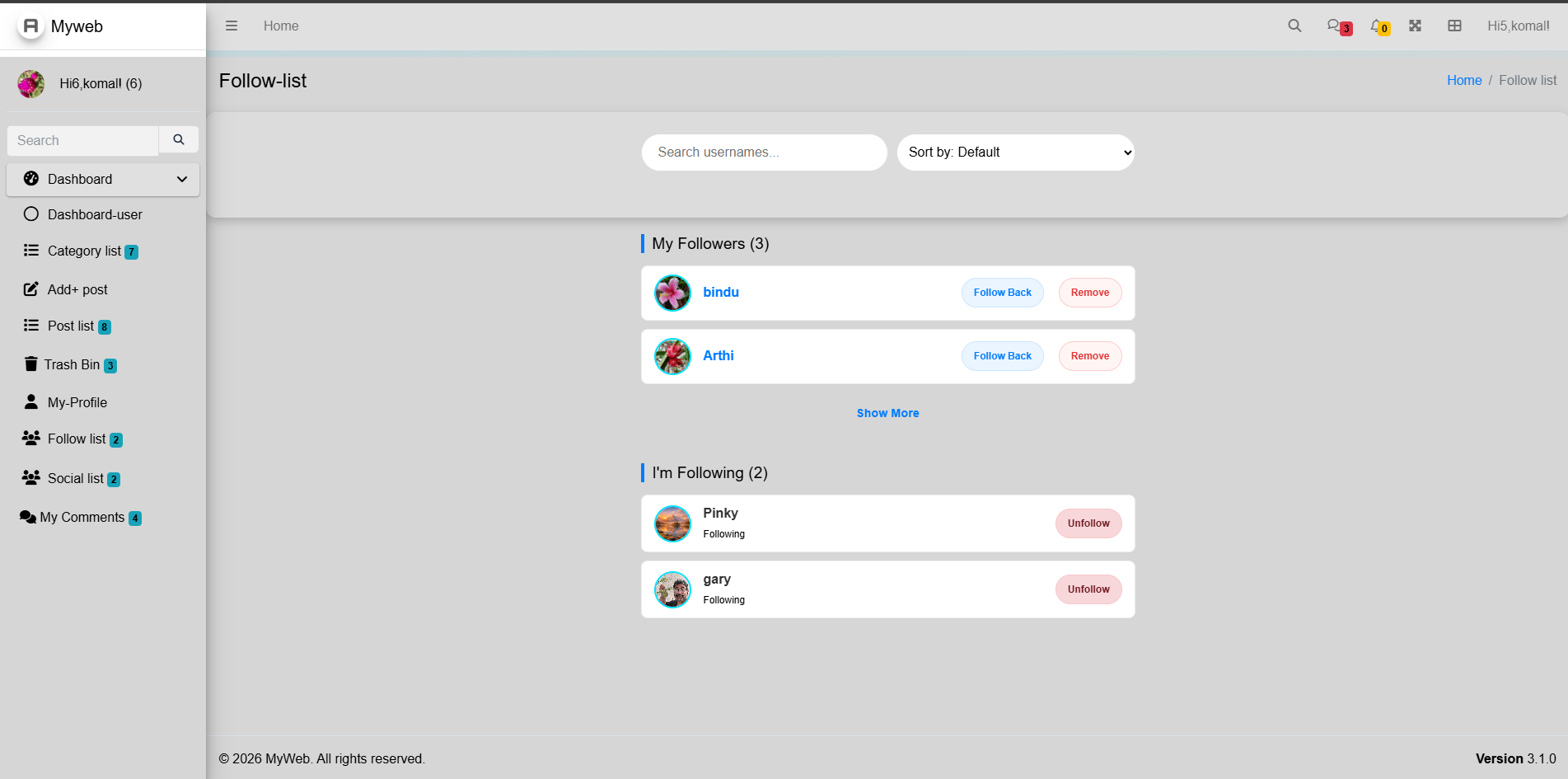Click Arthi's avatar picture
Viewport: 1568px width, 779px height.
672,356
